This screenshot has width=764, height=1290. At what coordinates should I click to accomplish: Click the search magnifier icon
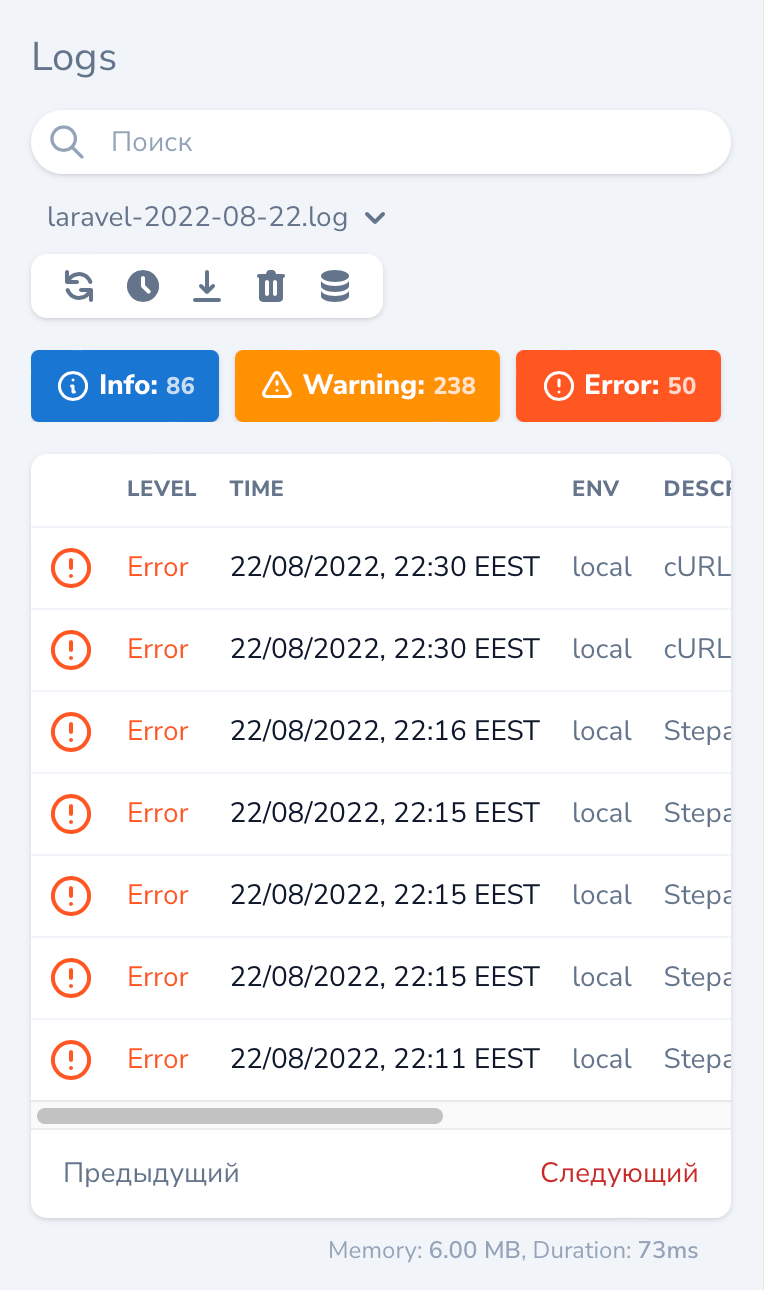pyautogui.click(x=67, y=142)
